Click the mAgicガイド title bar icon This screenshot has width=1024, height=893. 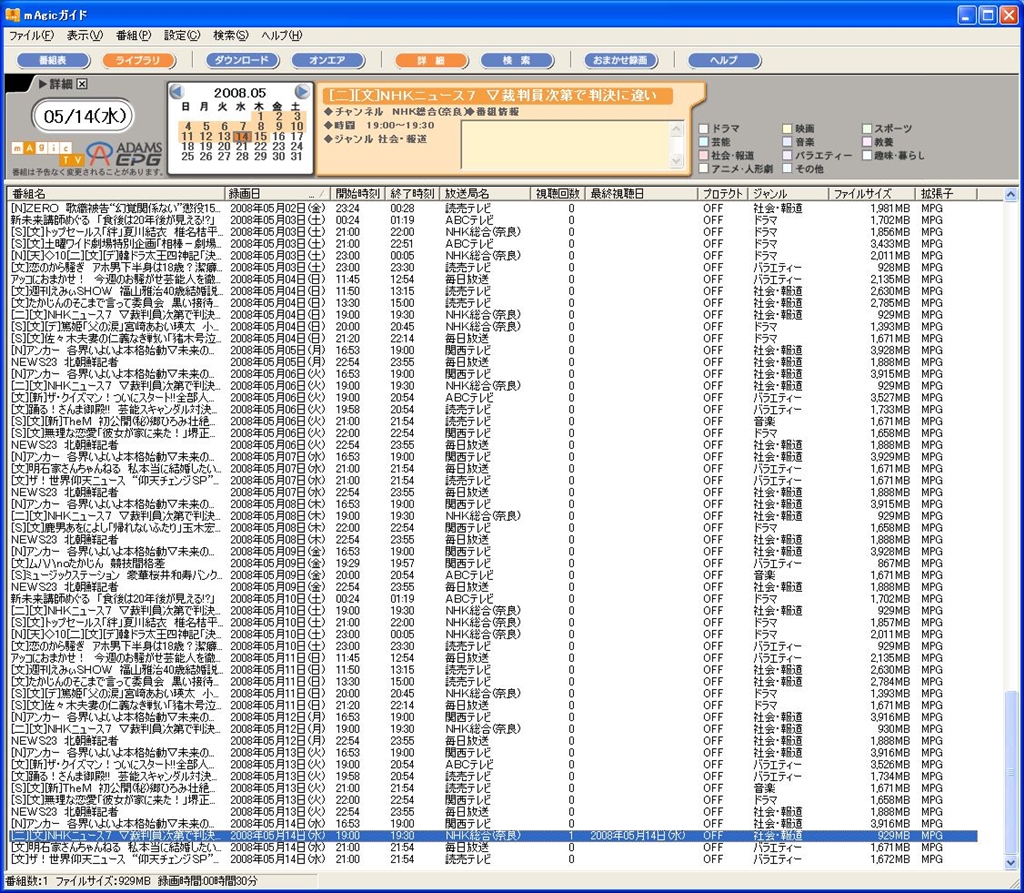click(12, 14)
